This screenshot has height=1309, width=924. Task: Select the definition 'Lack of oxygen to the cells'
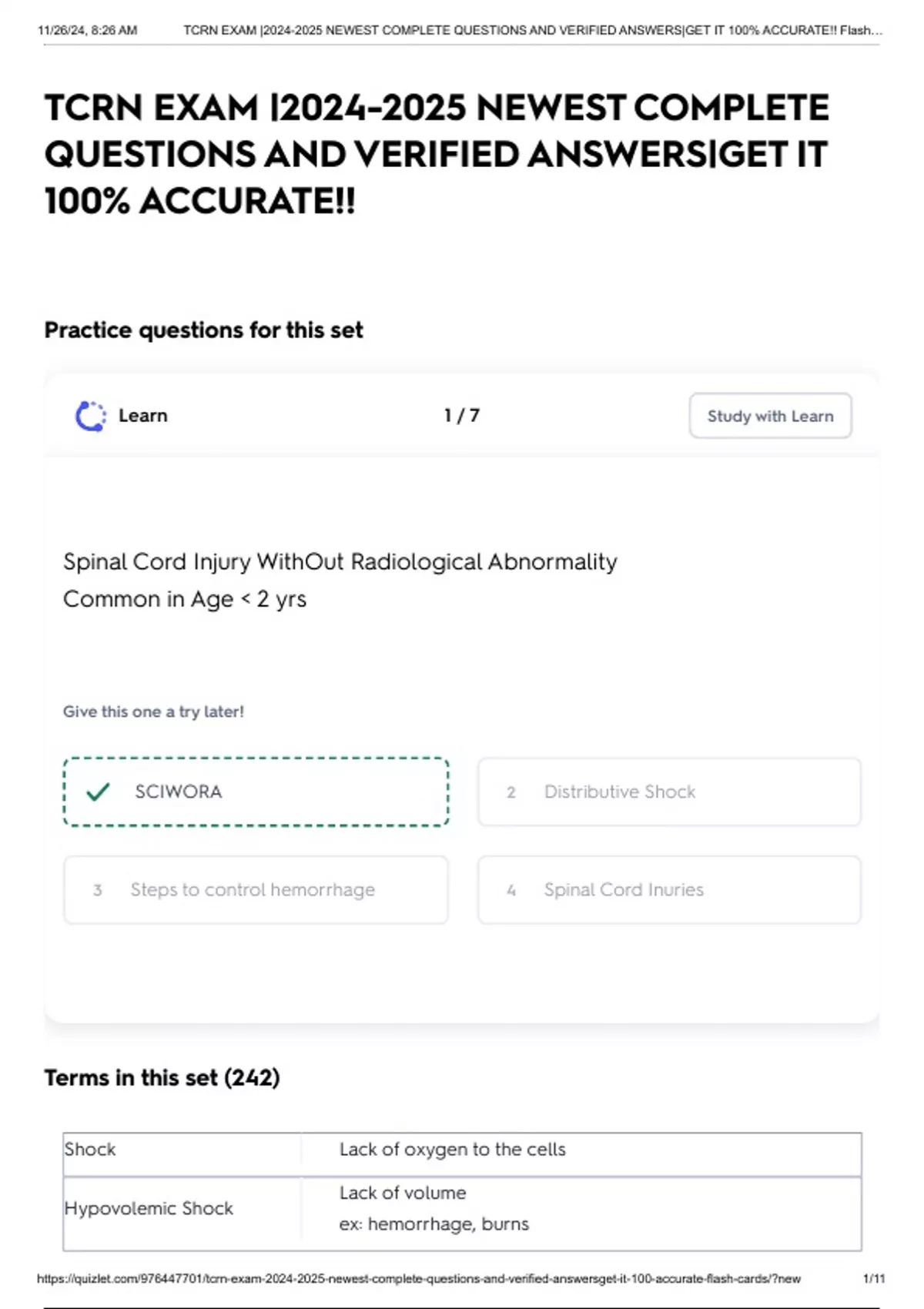(x=452, y=1150)
